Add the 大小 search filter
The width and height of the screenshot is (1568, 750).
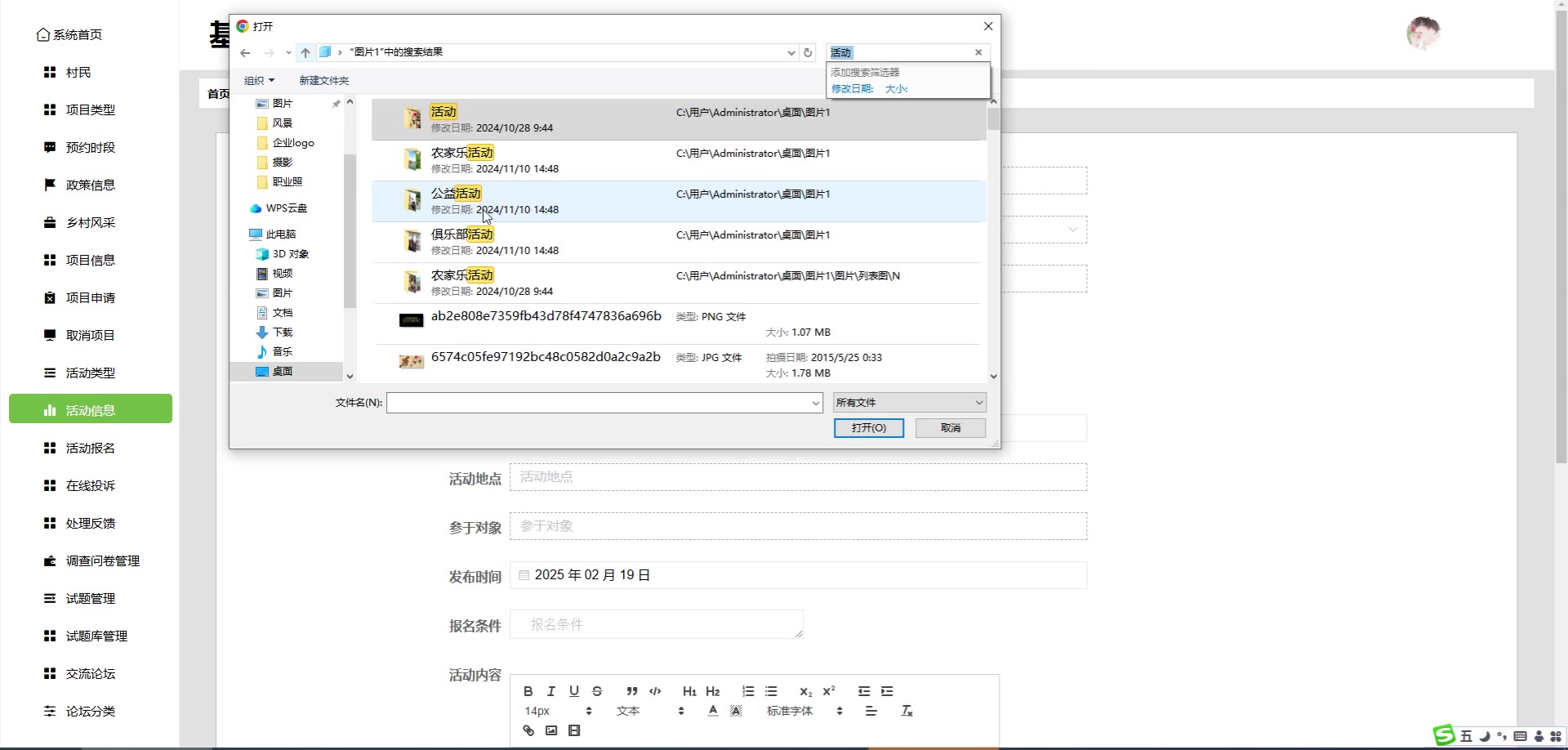tap(896, 88)
